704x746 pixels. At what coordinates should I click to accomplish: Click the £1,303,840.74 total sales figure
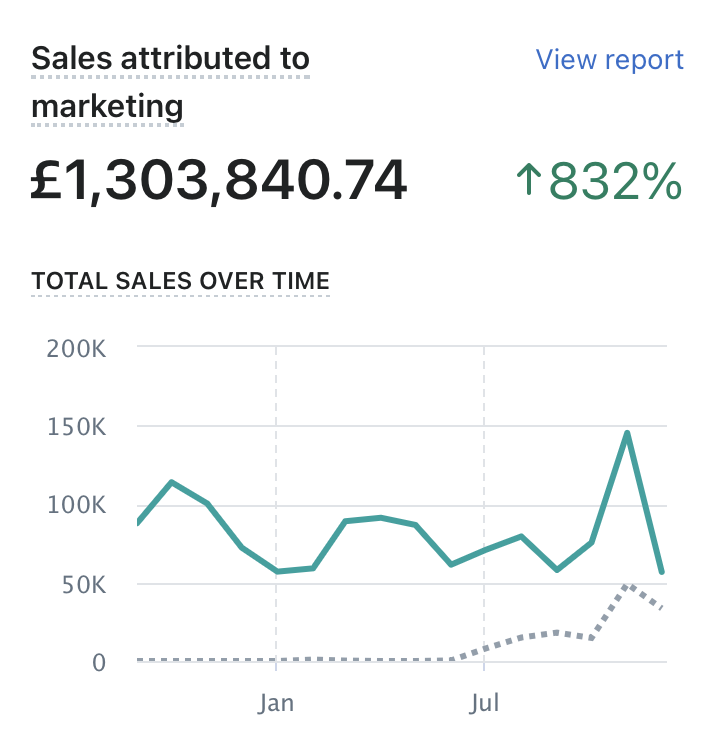coord(219,182)
